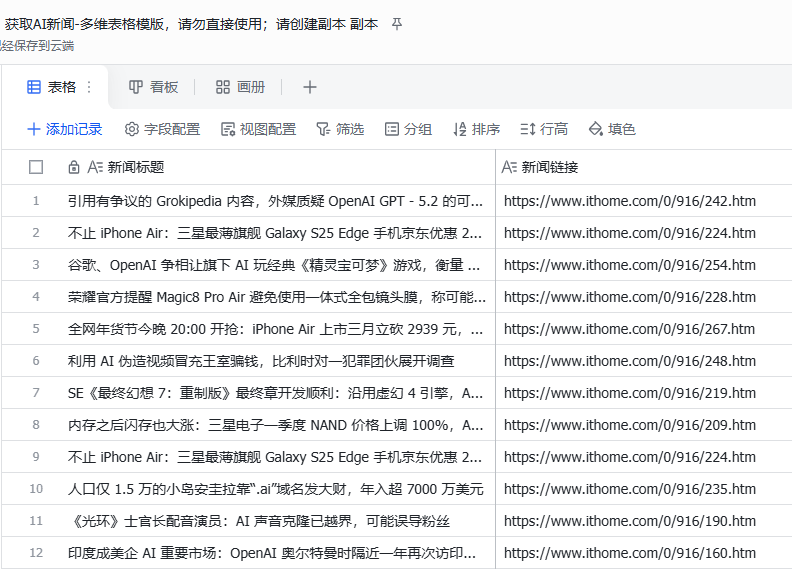Click the link ending 916/267.htm
792x569 pixels.
pyautogui.click(x=630, y=329)
